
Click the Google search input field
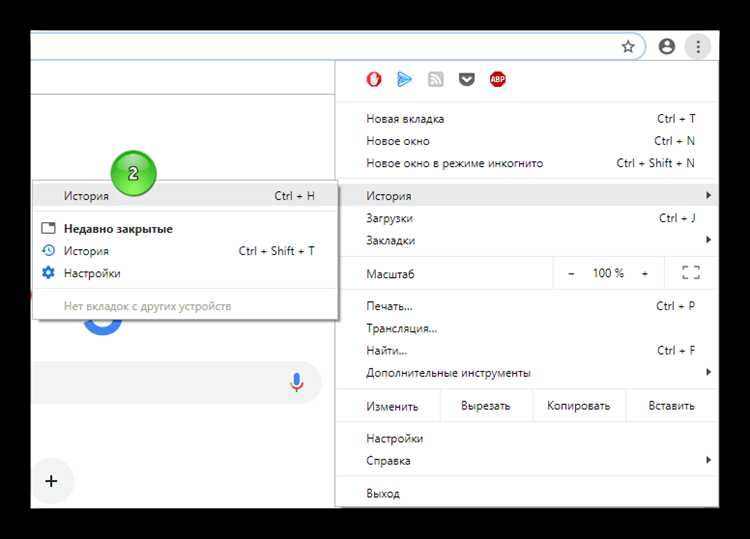click(x=175, y=382)
